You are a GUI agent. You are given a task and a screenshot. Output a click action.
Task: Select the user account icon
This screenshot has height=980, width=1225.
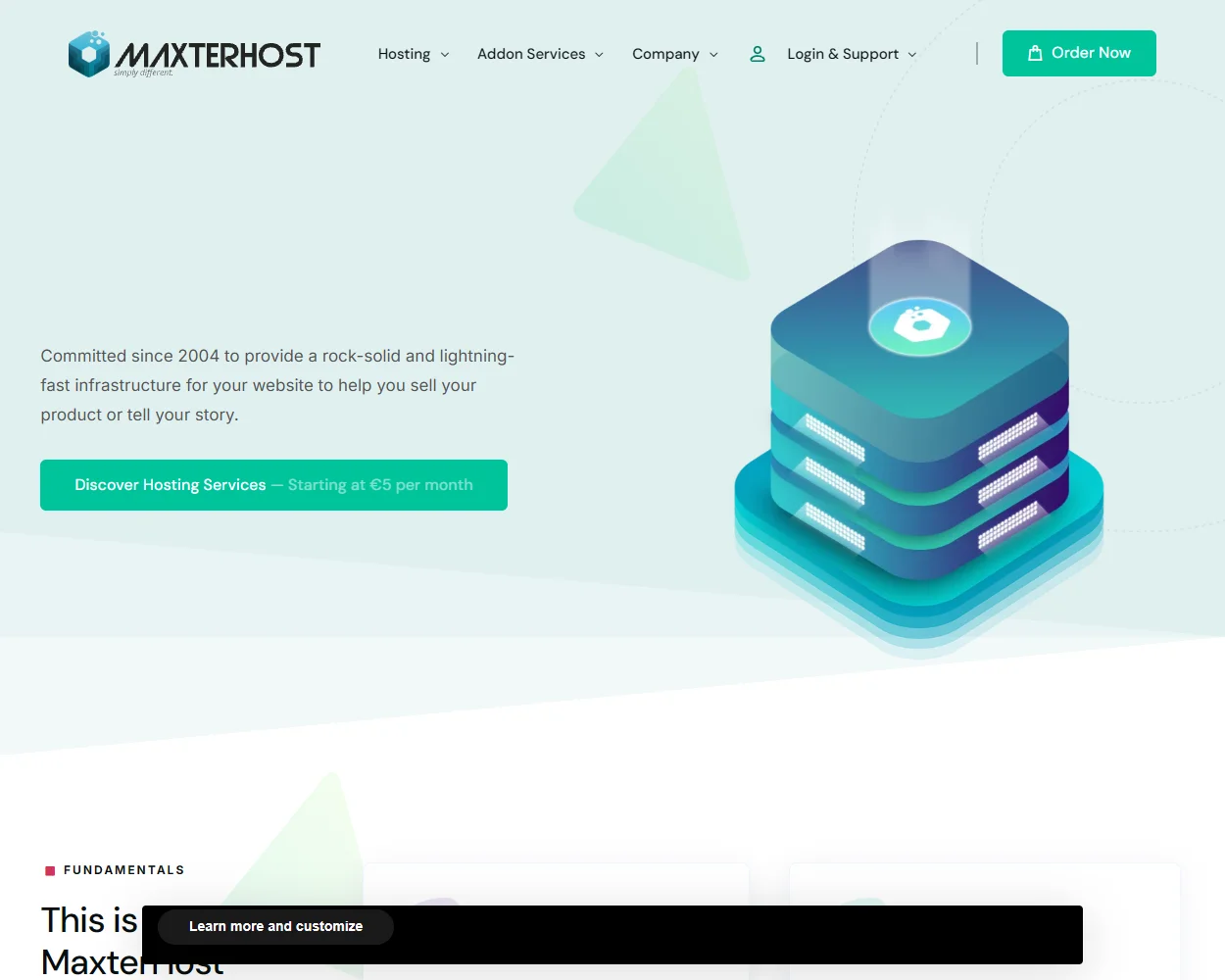(x=757, y=54)
